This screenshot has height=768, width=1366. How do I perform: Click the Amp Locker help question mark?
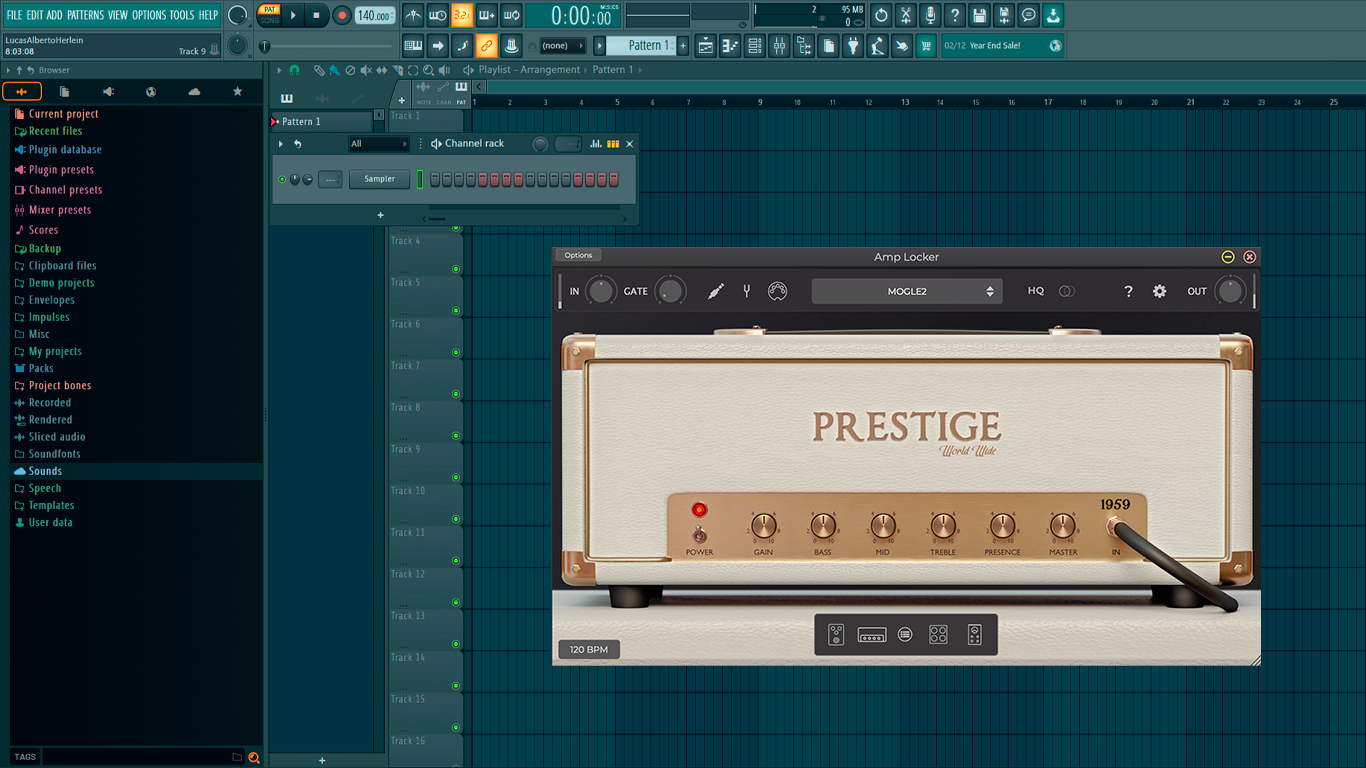[x=1128, y=291]
